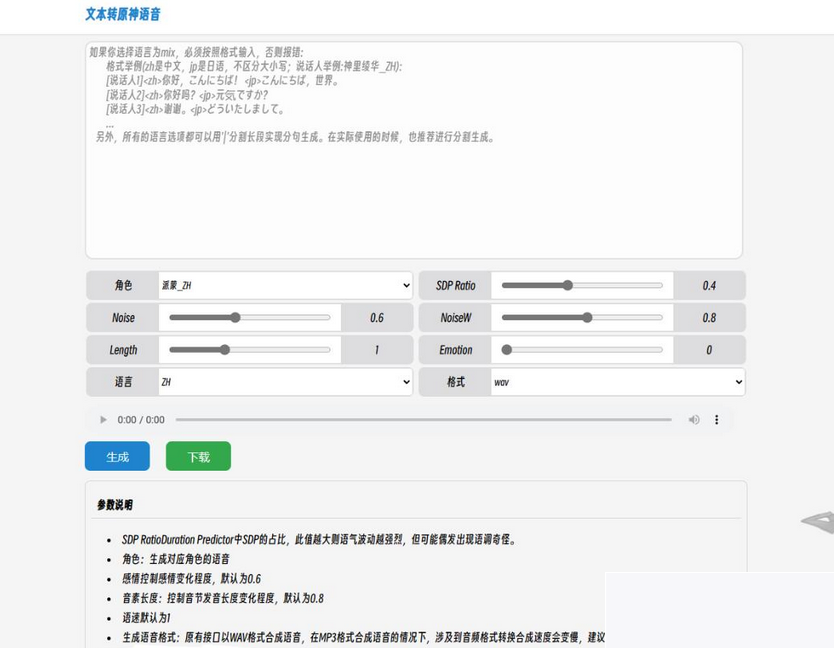Open the 角色 character dropdown
The image size is (834, 648).
[x=285, y=285]
